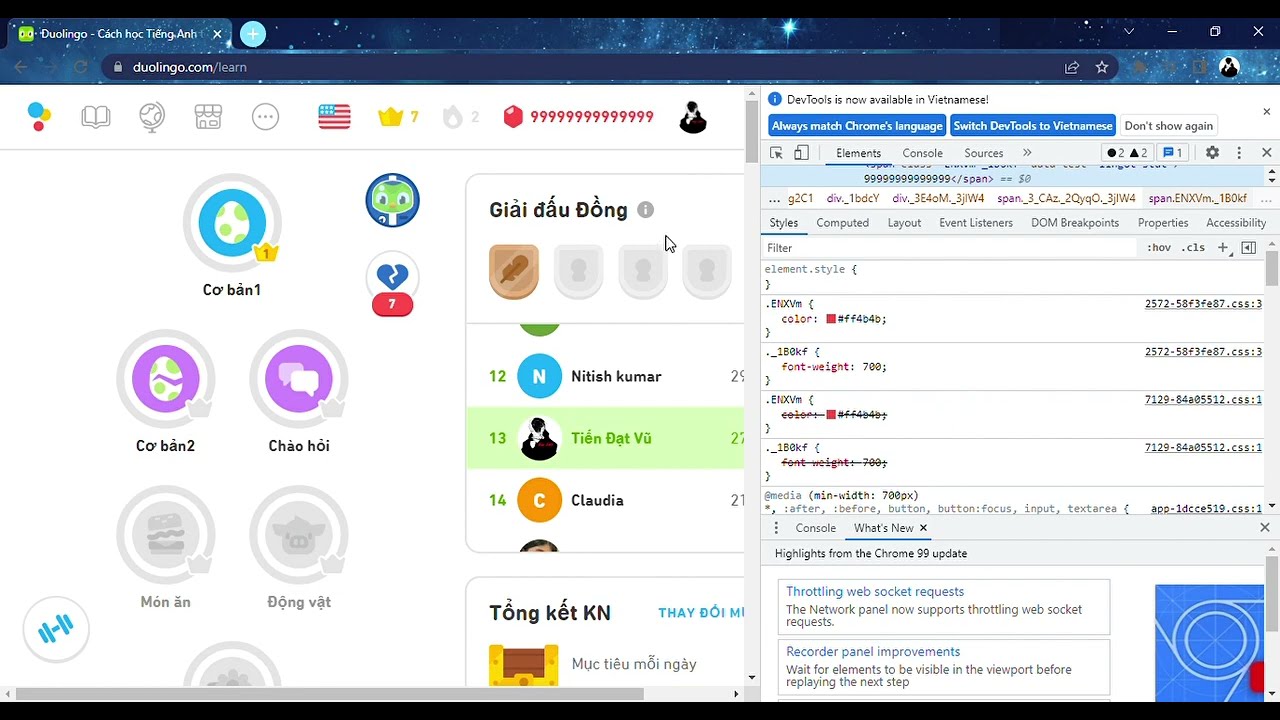The image size is (1280, 720).
Task: Open Chrome tab search dropdown
Action: 1129,32
